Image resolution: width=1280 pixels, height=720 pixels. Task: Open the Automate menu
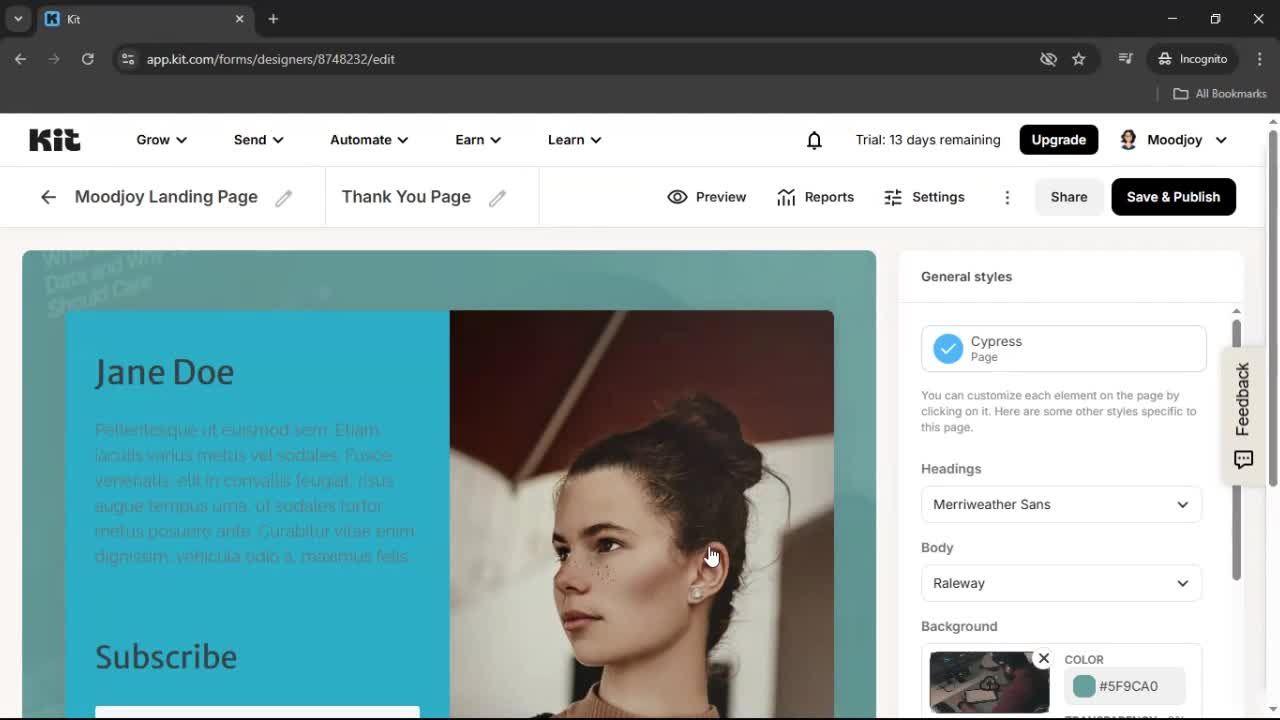pos(368,140)
